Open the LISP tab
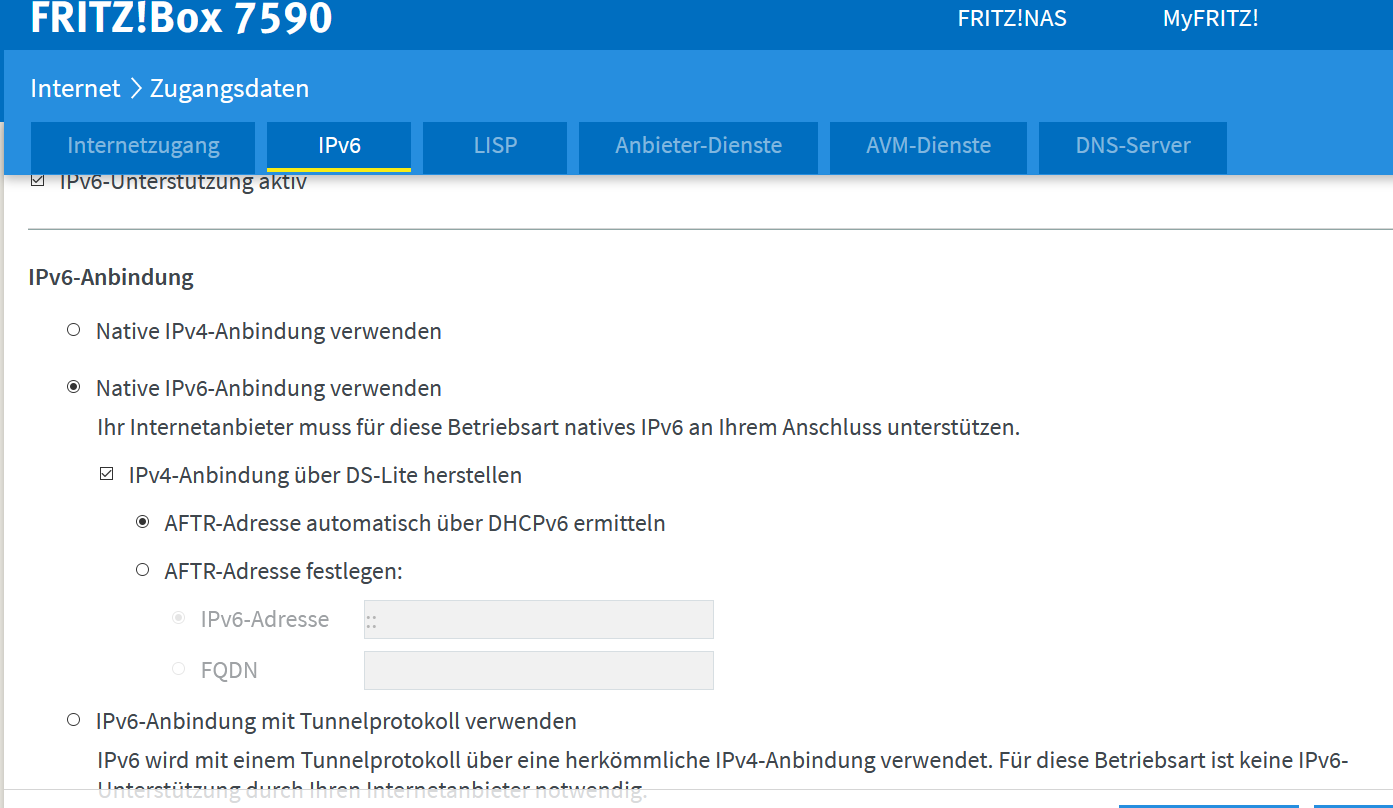 (x=495, y=146)
